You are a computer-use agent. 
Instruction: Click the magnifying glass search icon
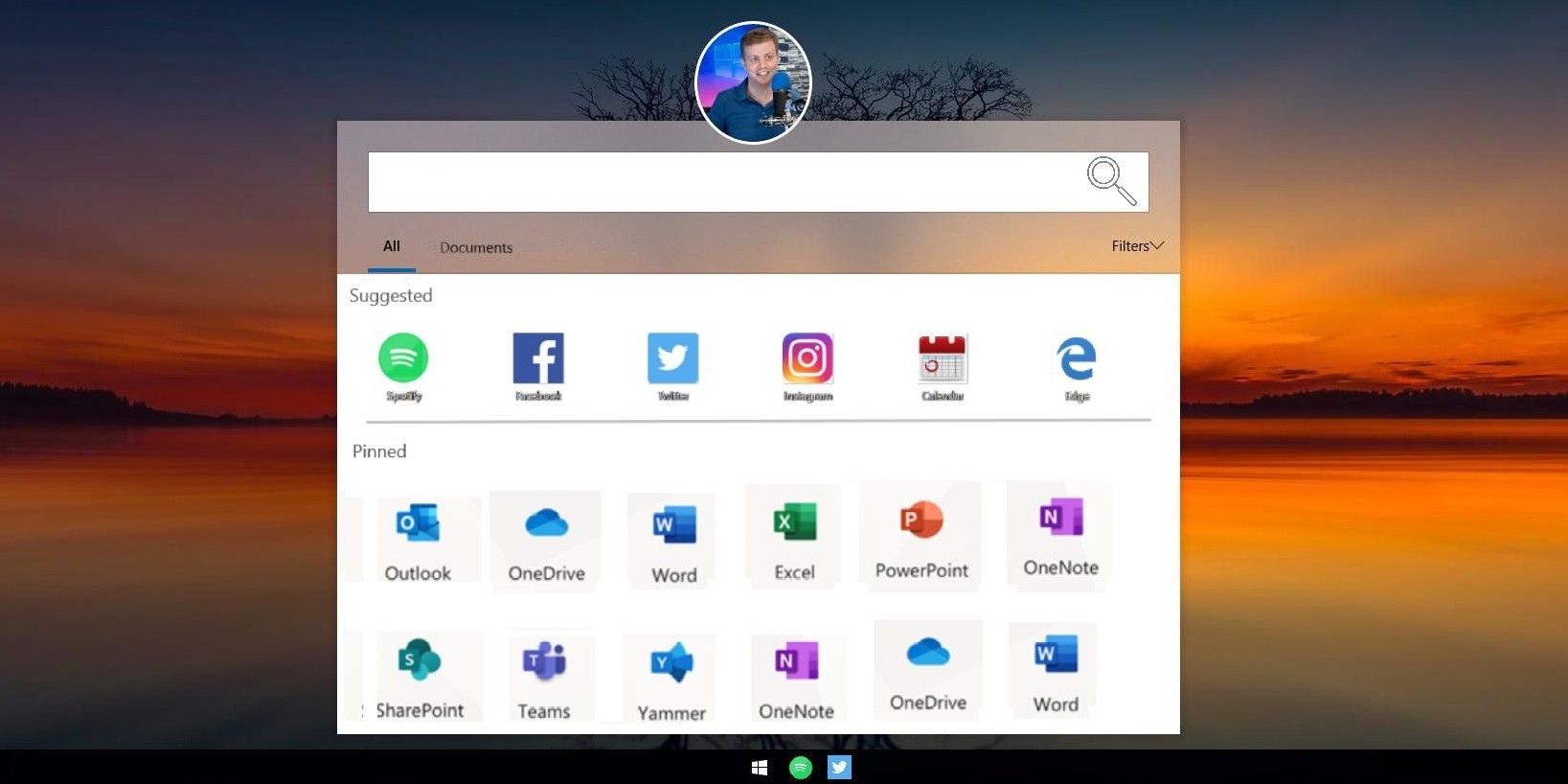pyautogui.click(x=1111, y=181)
